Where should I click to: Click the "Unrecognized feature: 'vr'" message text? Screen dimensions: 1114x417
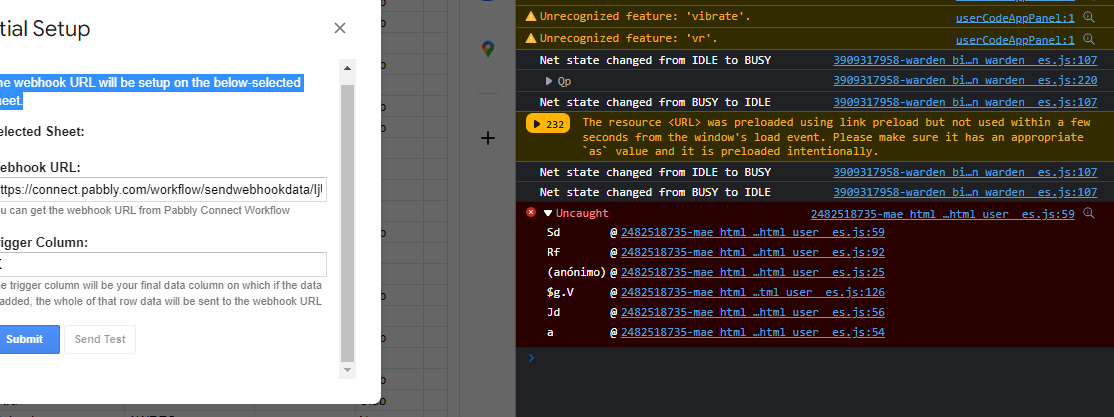[628, 38]
